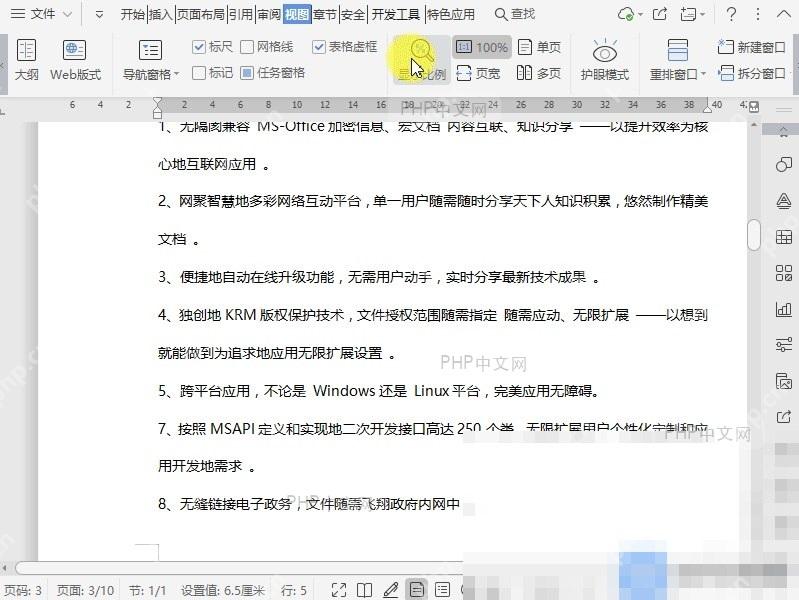Switch to reading mode book icon
Viewport: 799px width, 600px height.
click(364, 590)
